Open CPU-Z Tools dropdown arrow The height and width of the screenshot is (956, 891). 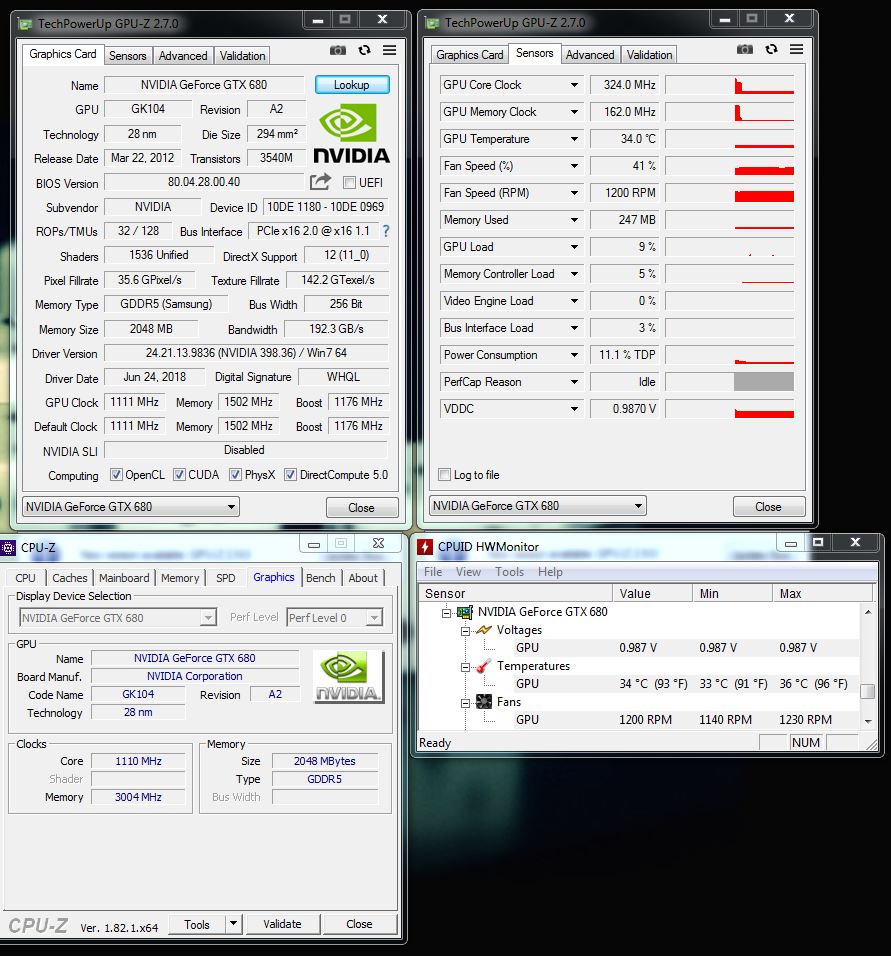click(x=234, y=924)
